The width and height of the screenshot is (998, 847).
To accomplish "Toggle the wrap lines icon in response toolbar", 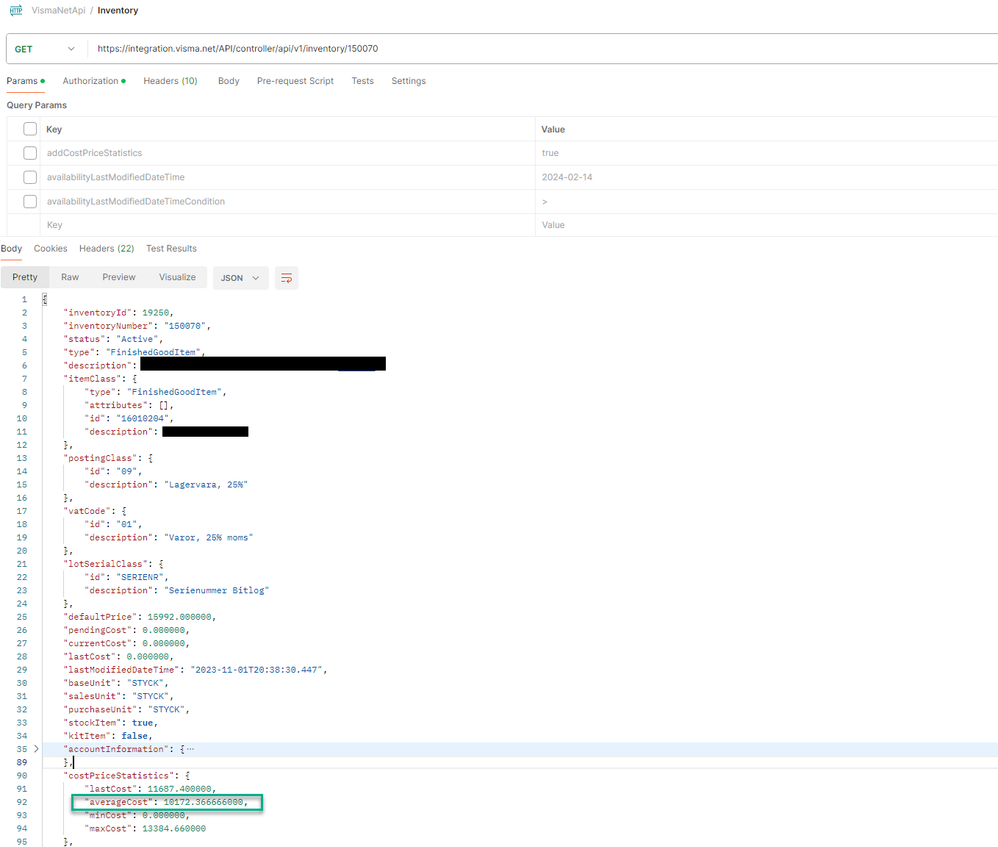I will pyautogui.click(x=286, y=278).
